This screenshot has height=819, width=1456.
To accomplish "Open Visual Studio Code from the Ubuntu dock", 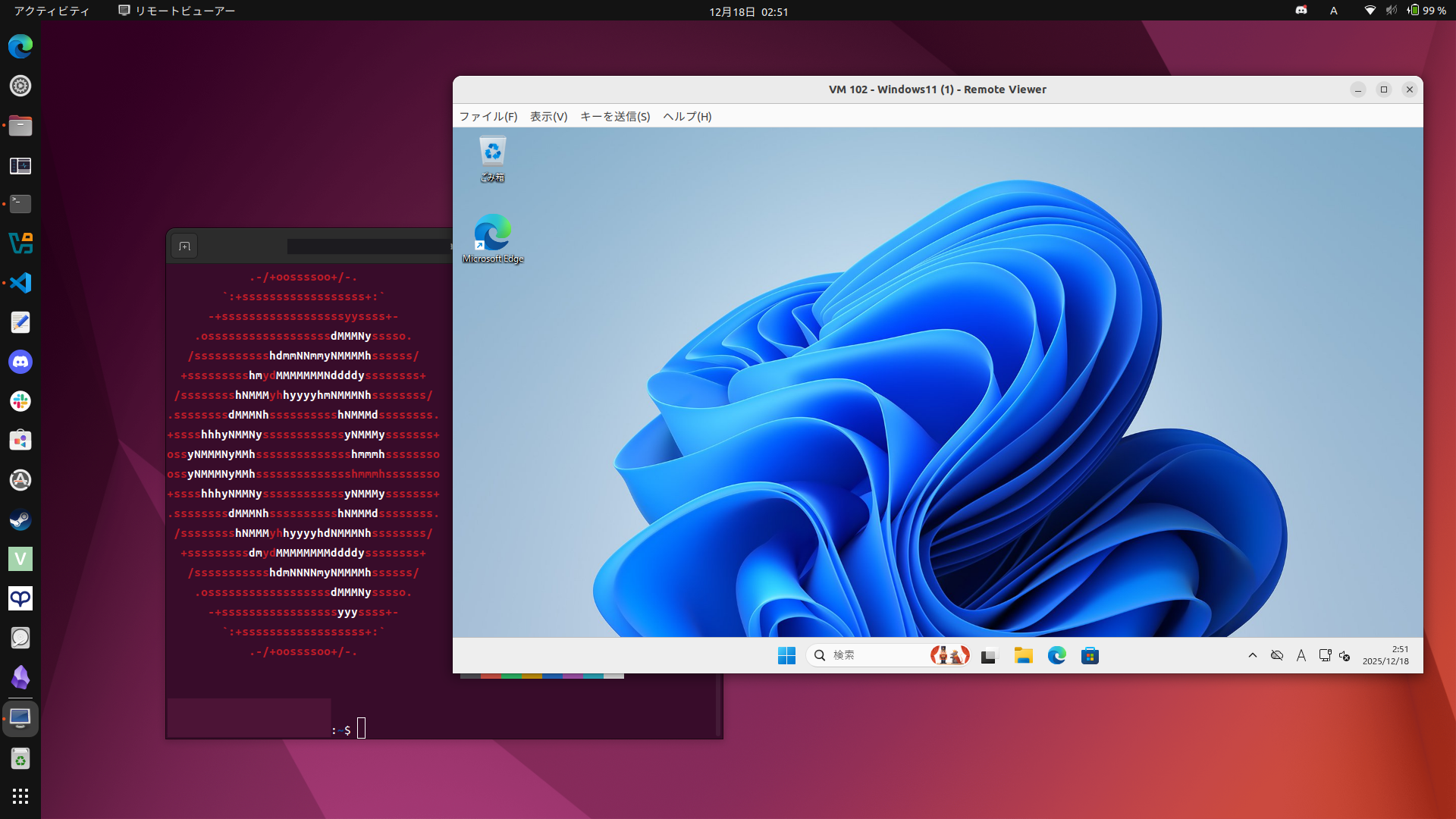I will coord(20,282).
